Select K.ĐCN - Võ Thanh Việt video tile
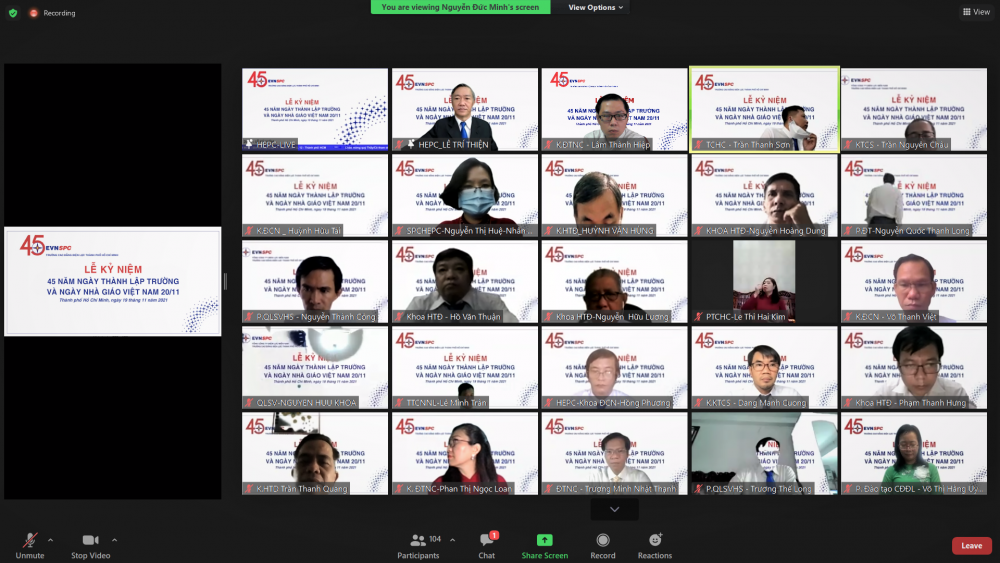 pyautogui.click(x=914, y=282)
